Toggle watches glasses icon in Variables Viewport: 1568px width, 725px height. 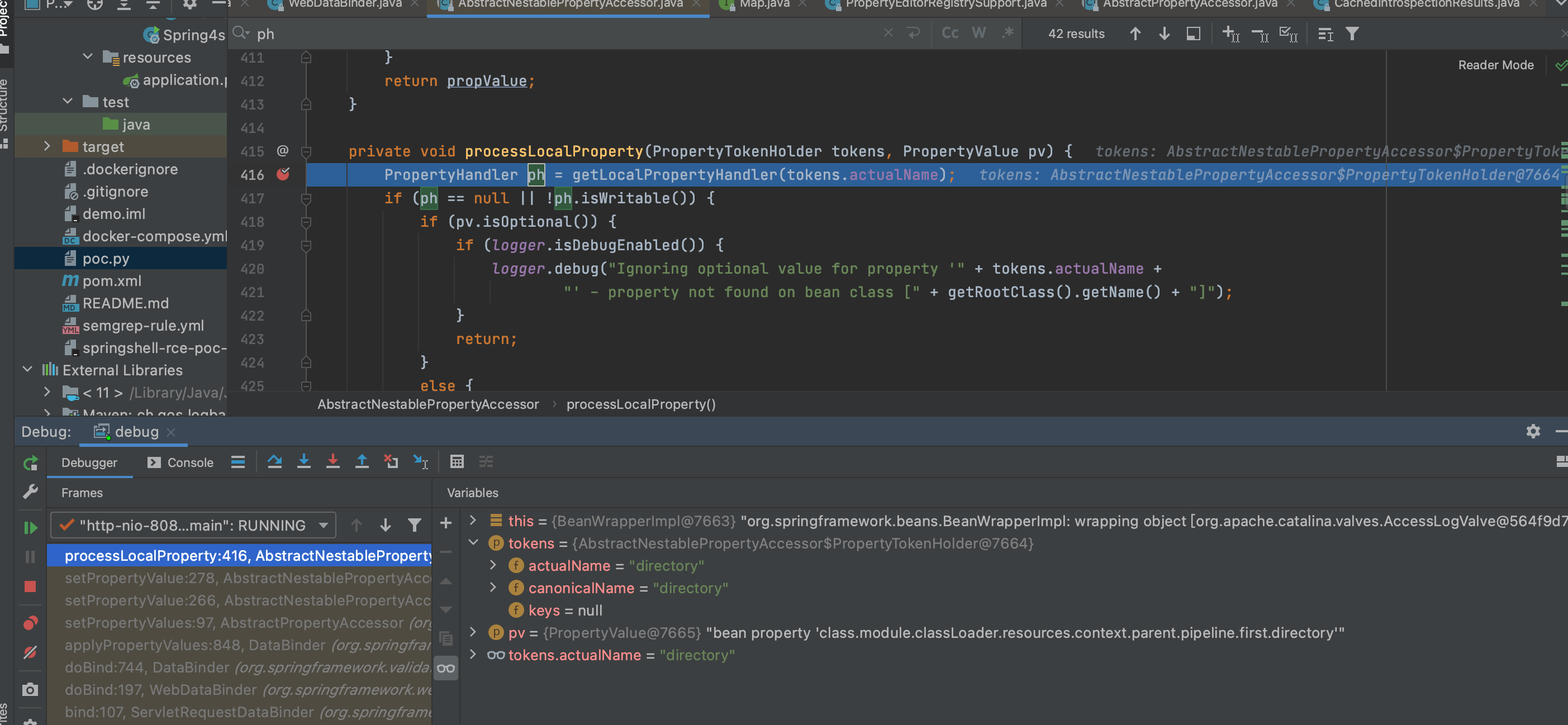click(x=445, y=669)
